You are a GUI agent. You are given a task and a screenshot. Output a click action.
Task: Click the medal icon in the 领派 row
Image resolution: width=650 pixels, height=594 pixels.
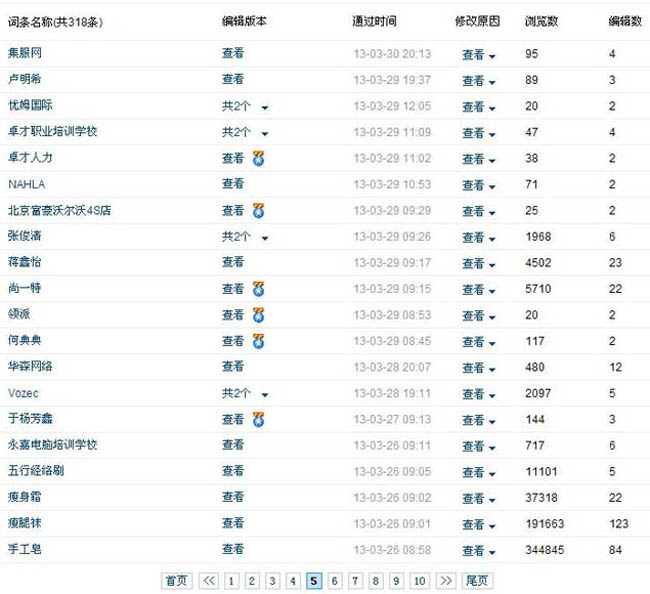258,315
